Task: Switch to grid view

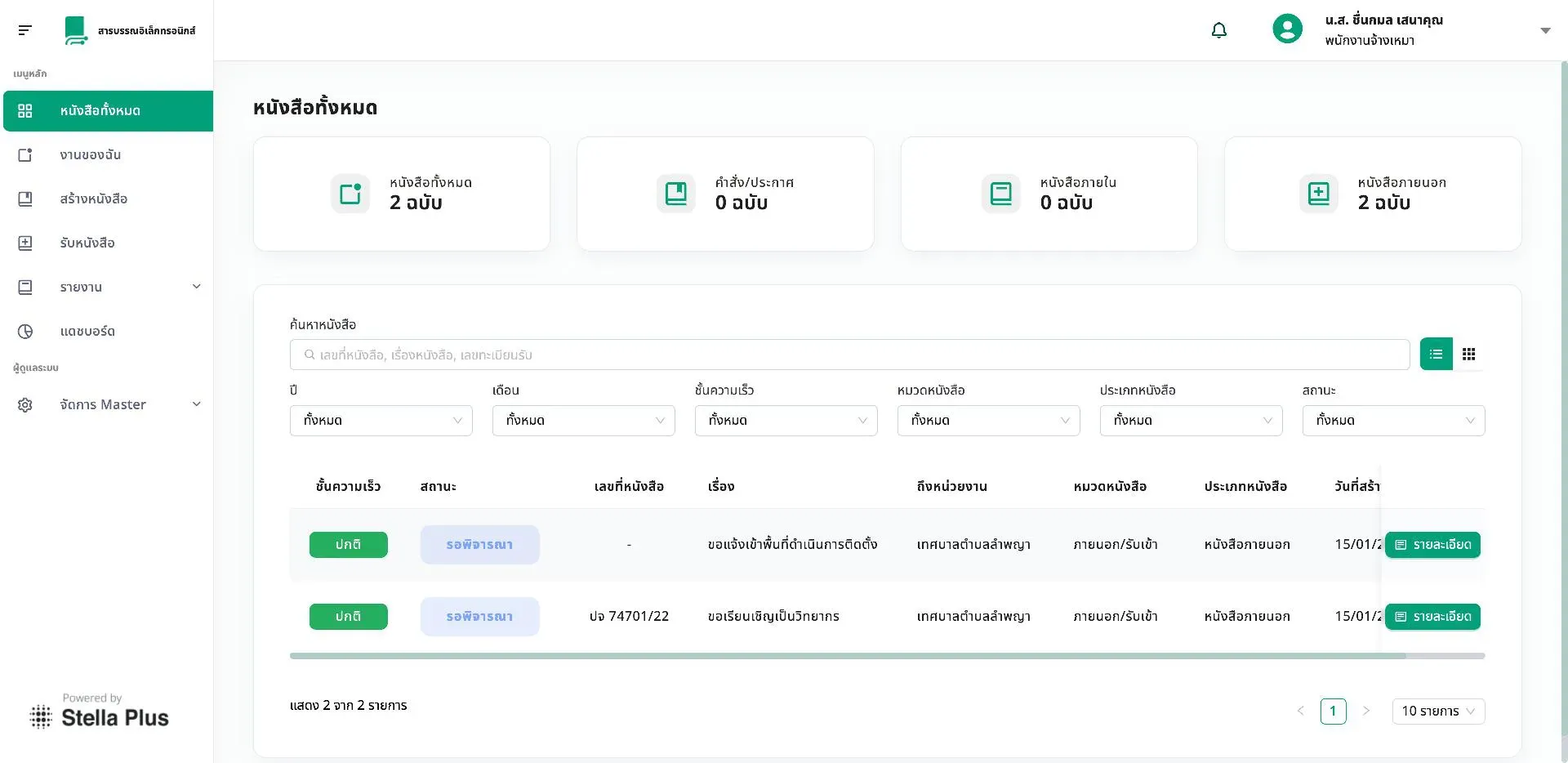Action: [1468, 354]
